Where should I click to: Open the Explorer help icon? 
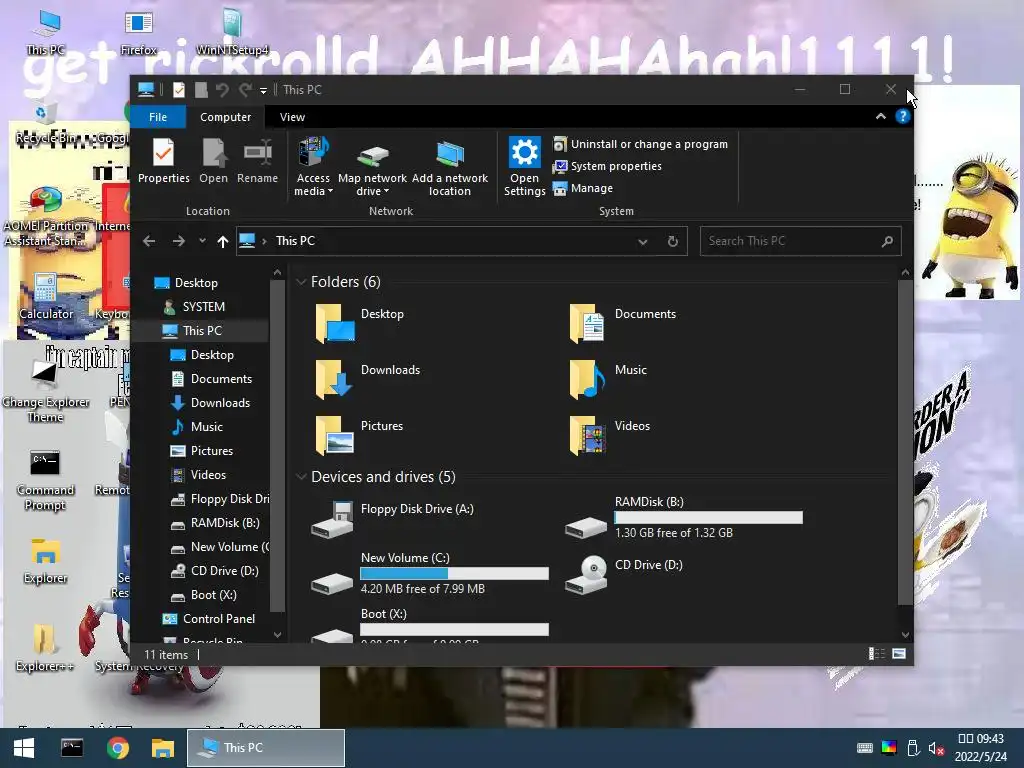903,116
